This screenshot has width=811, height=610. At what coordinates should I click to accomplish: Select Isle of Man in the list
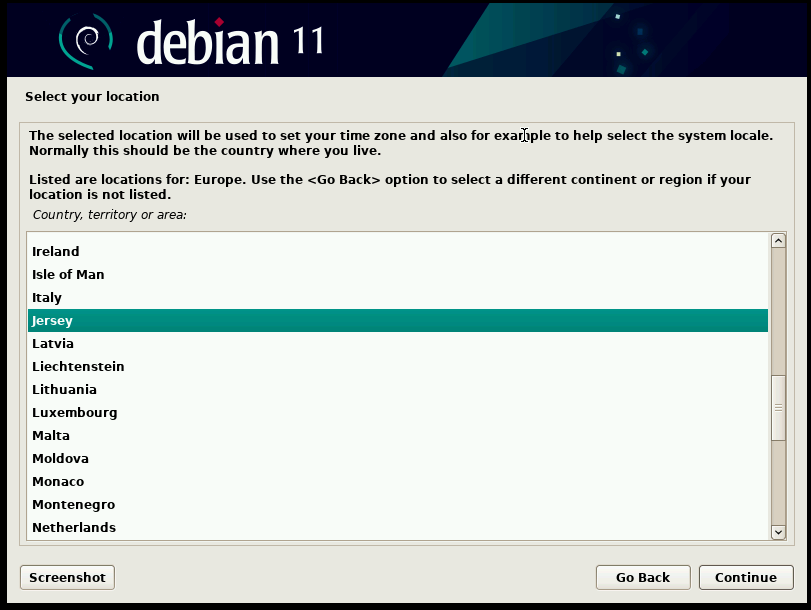(397, 274)
